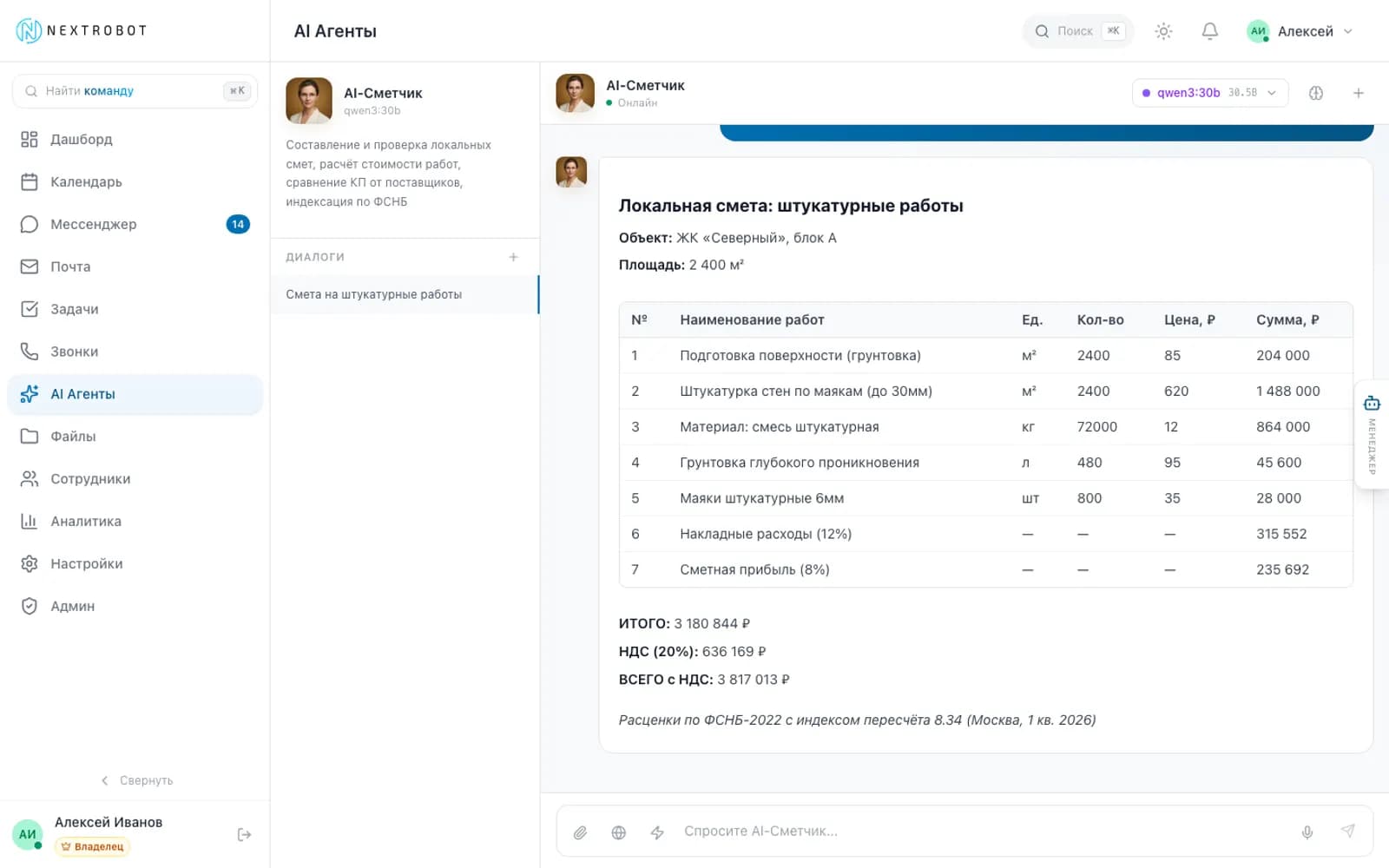Click the lightning quick actions icon
The image size is (1389, 868).
[657, 832]
